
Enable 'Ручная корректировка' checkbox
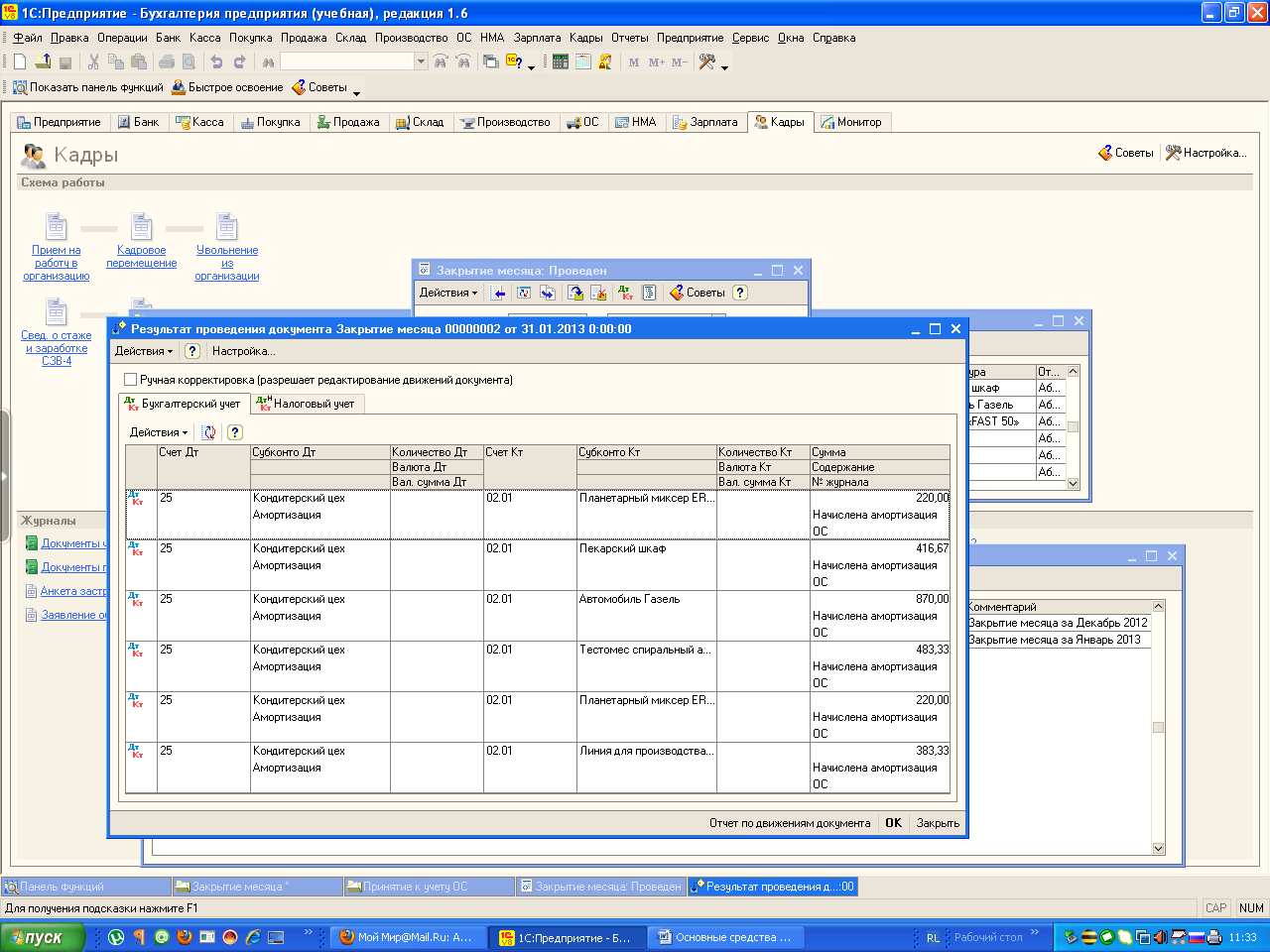pyautogui.click(x=130, y=380)
